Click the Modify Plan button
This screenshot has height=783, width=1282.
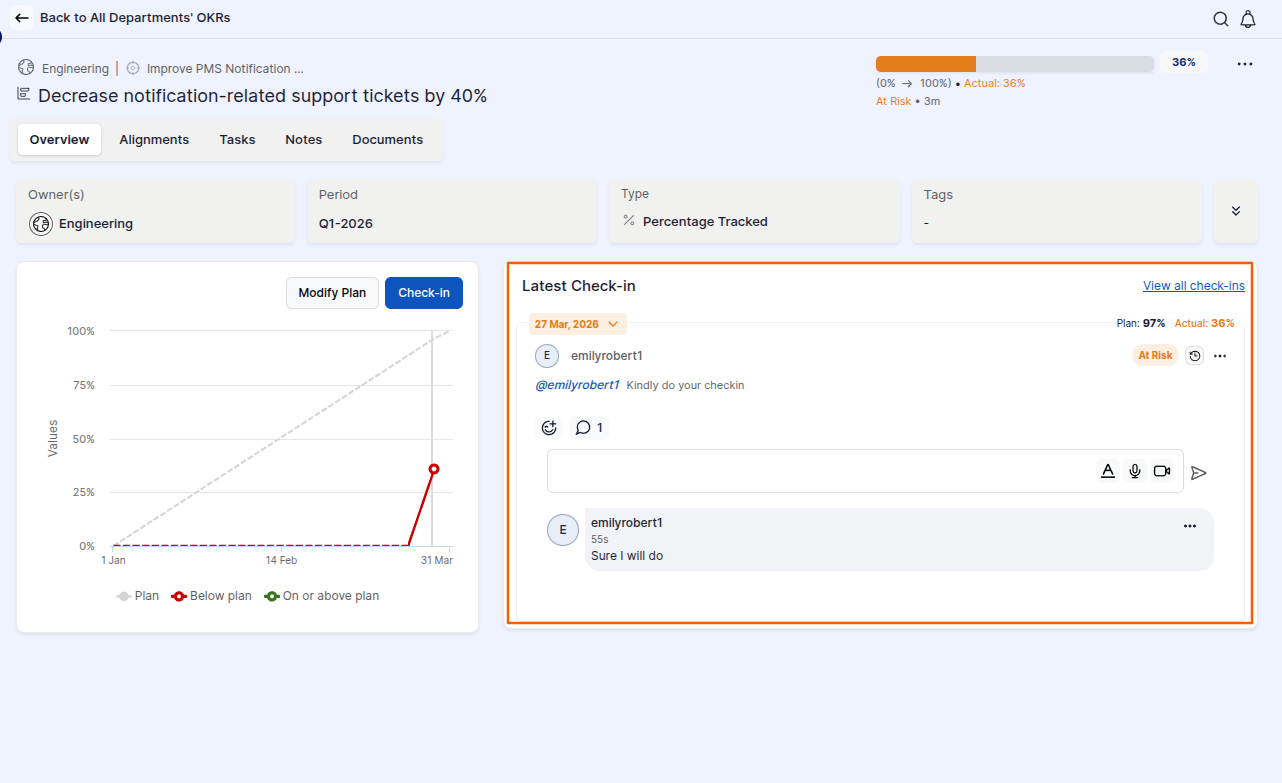pyautogui.click(x=333, y=293)
